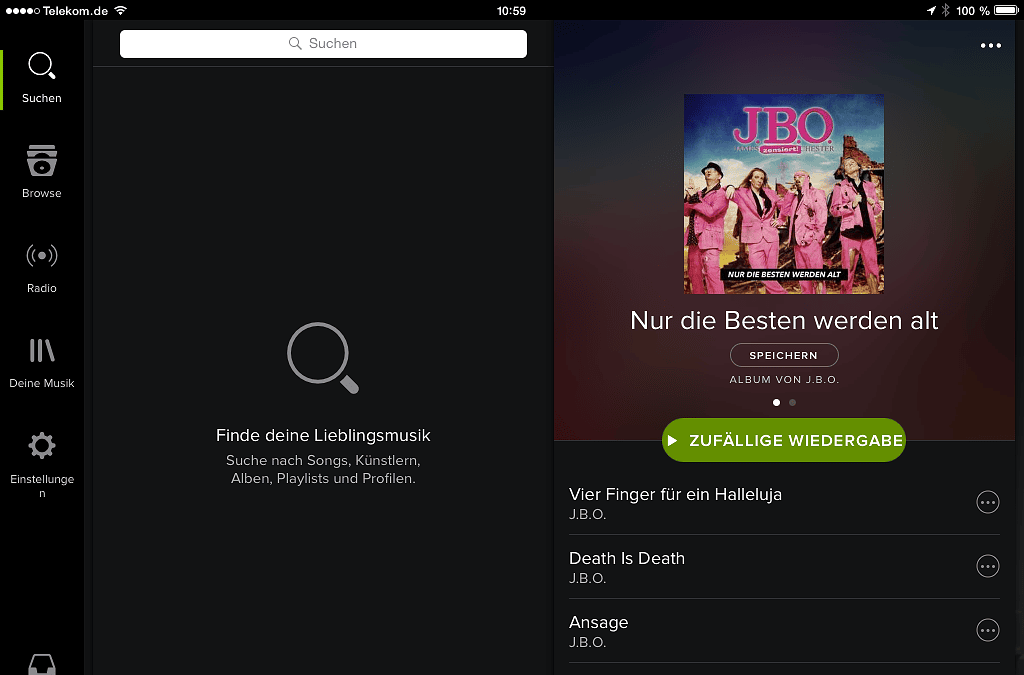Screen dimensions: 1024x675
Task: Open Einstellungen settings gear
Action: pyautogui.click(x=42, y=464)
